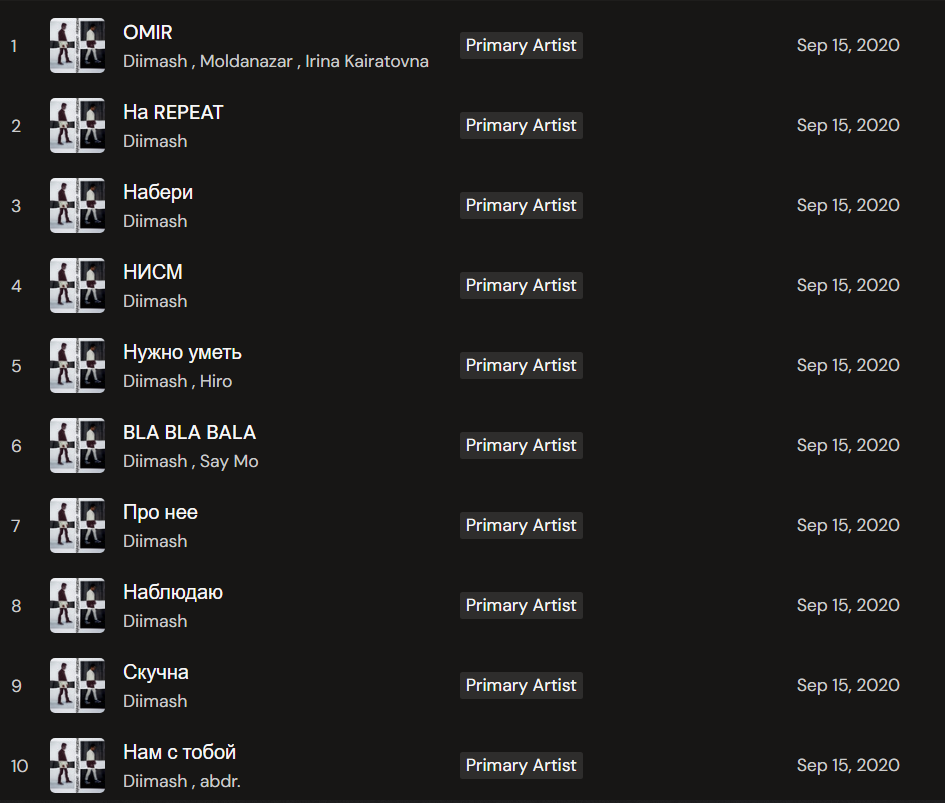
Task: Select the Про нее song title
Action: (160, 512)
